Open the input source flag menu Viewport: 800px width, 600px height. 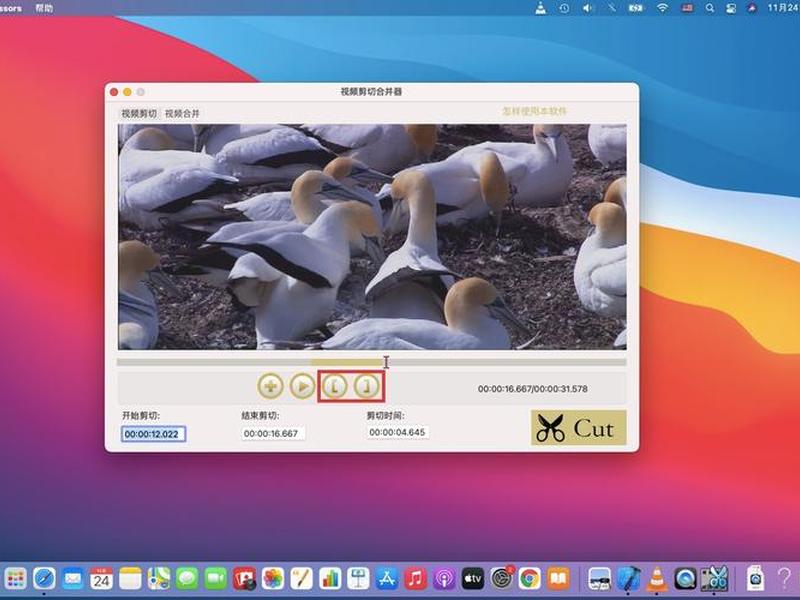tap(687, 8)
